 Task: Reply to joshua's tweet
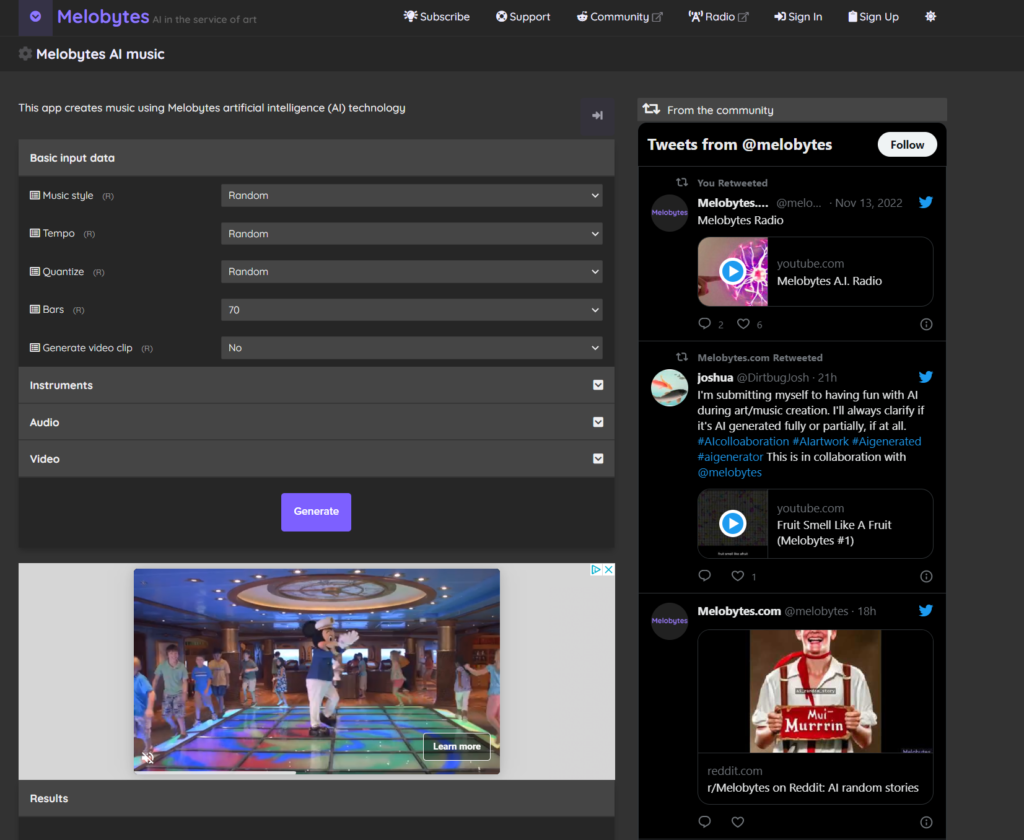click(x=704, y=576)
